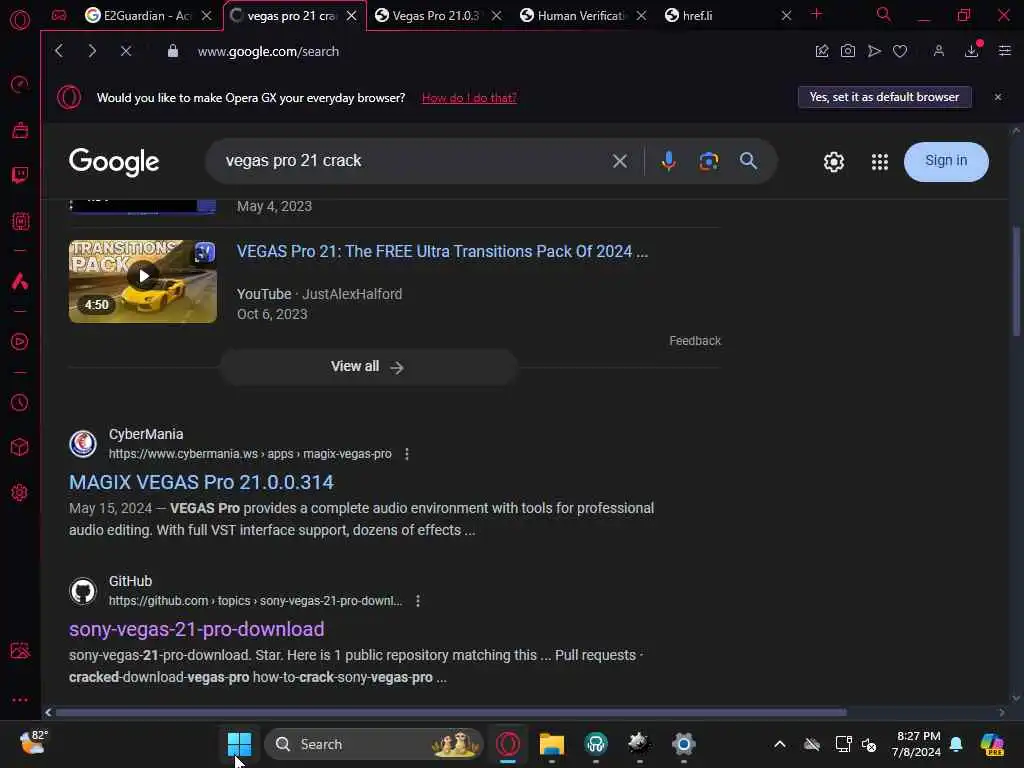
Task: Open the Aria AI sidebar icon
Action: 20,281
